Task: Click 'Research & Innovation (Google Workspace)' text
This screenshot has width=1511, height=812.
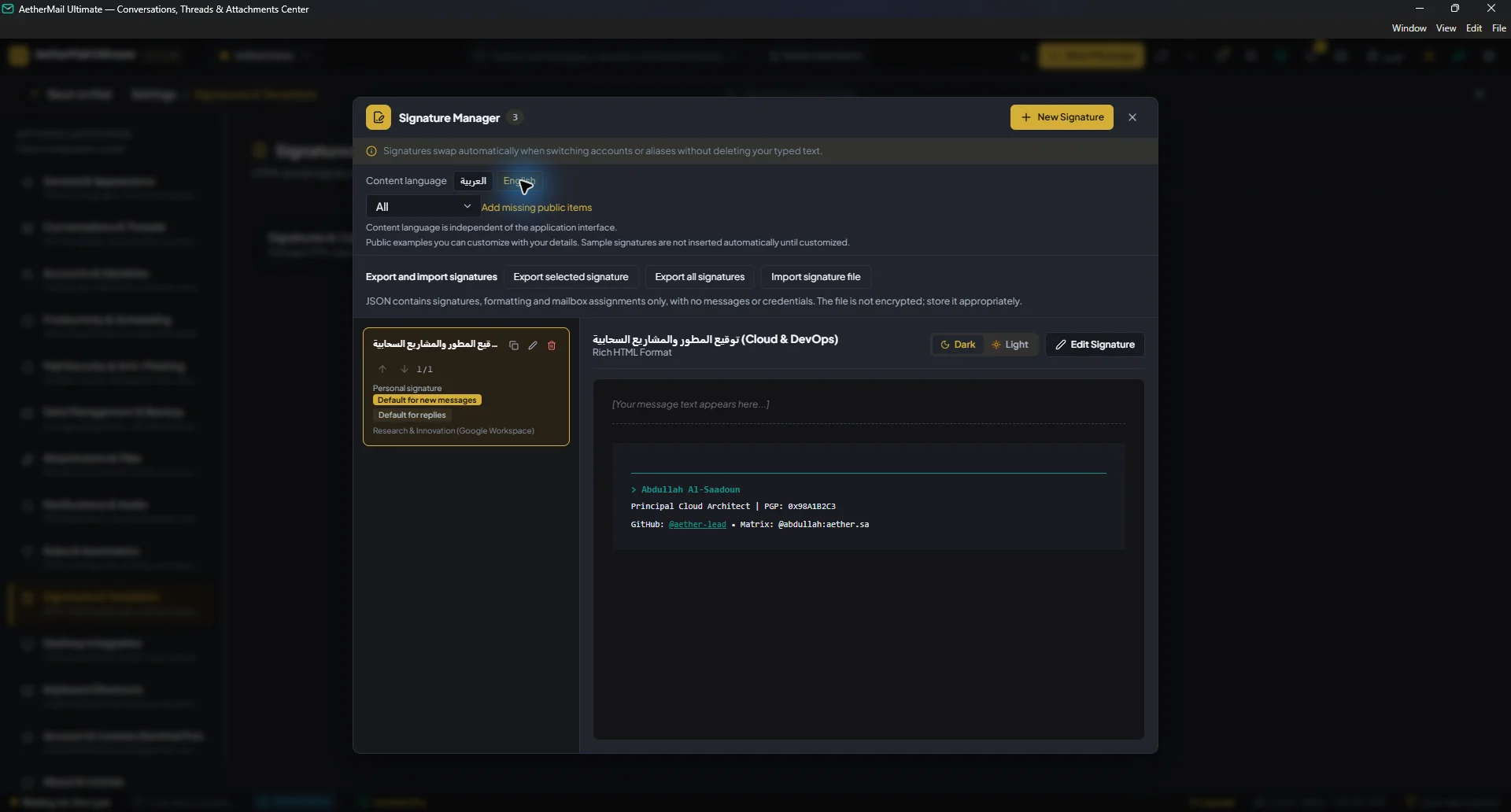Action: click(x=453, y=431)
